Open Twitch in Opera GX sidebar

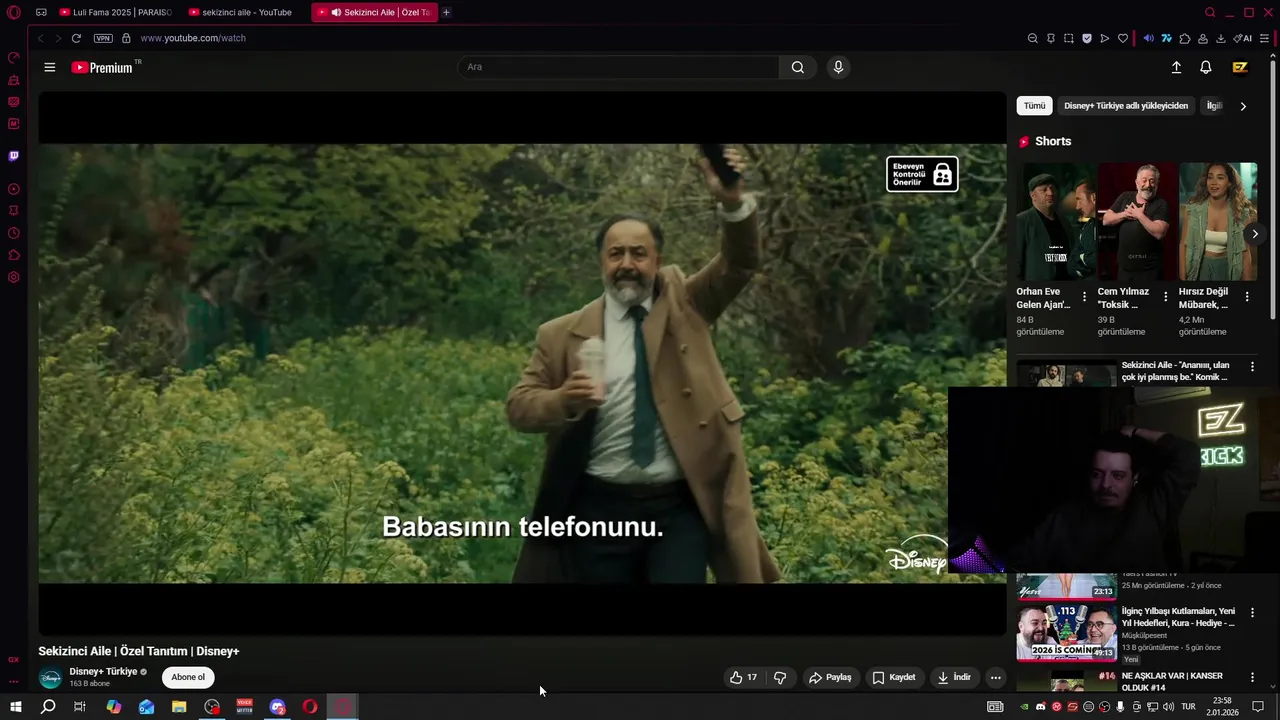tap(14, 156)
